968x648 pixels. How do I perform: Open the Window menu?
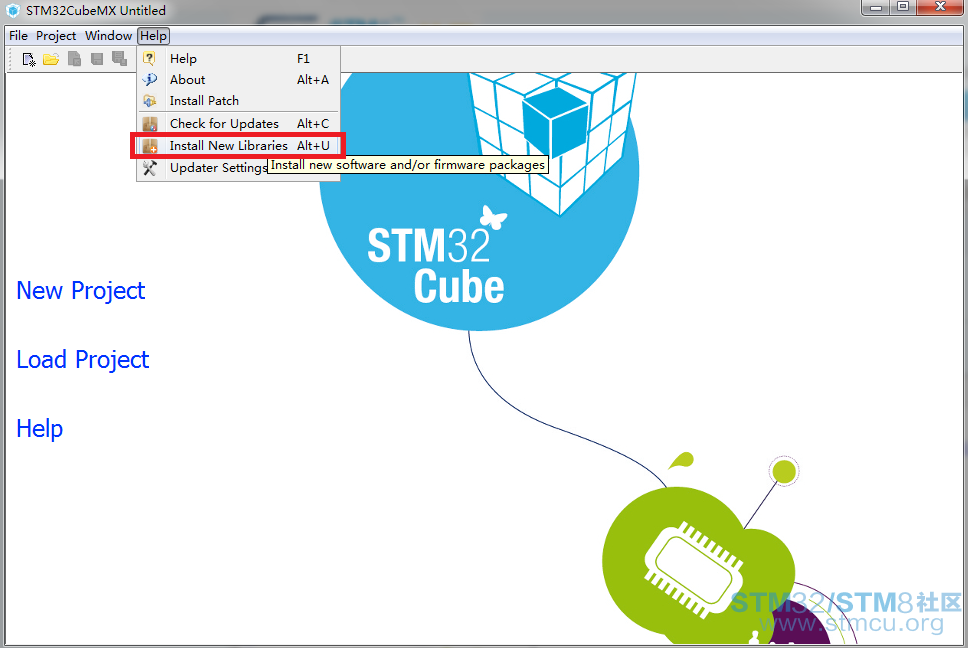pyautogui.click(x=109, y=36)
